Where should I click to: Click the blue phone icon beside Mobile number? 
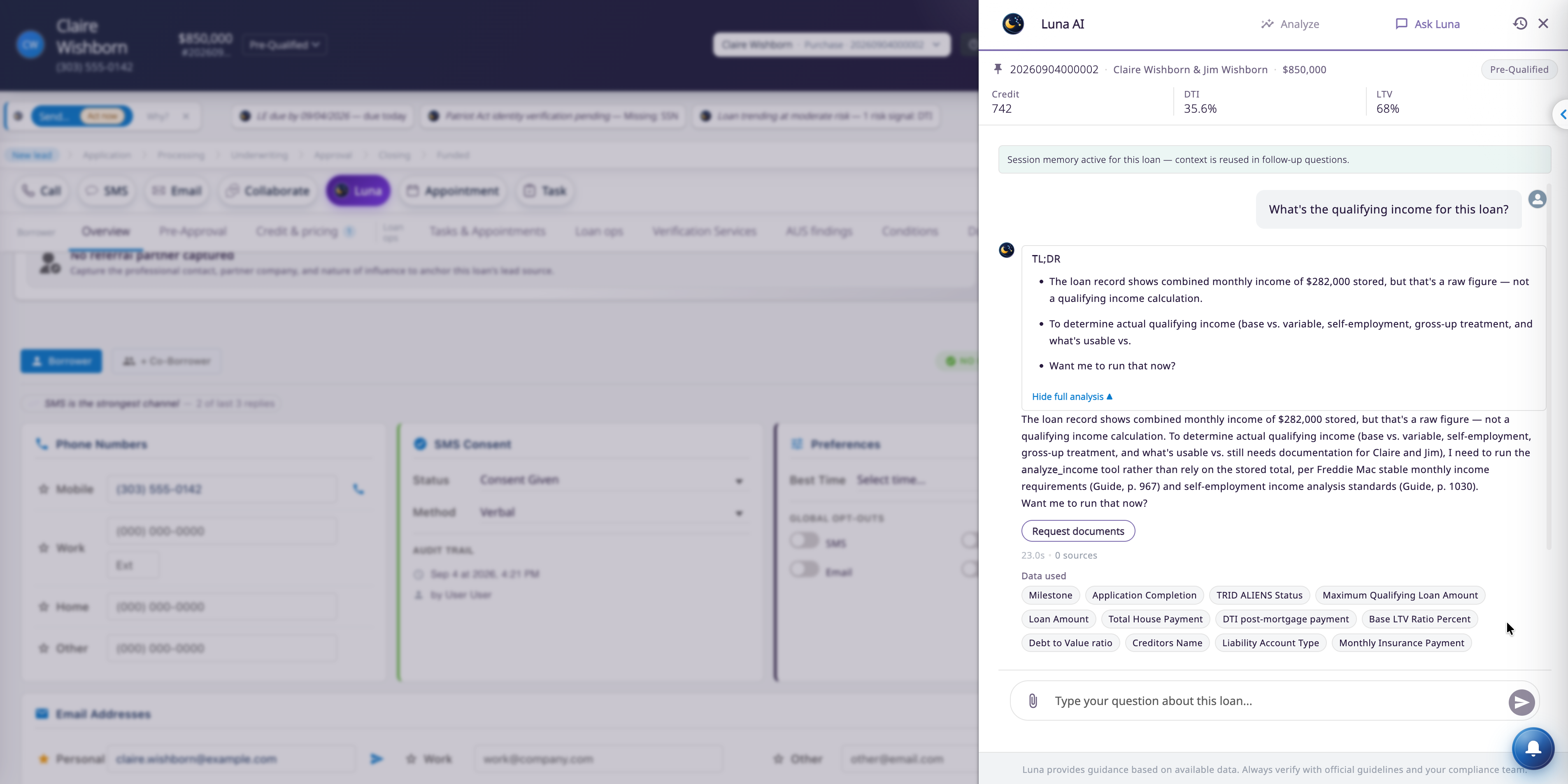[358, 489]
